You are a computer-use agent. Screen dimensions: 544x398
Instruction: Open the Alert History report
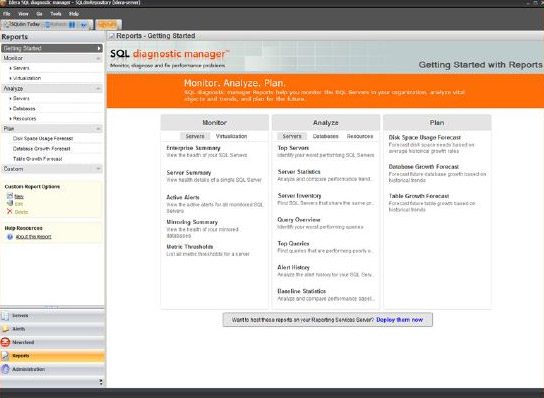coord(294,268)
